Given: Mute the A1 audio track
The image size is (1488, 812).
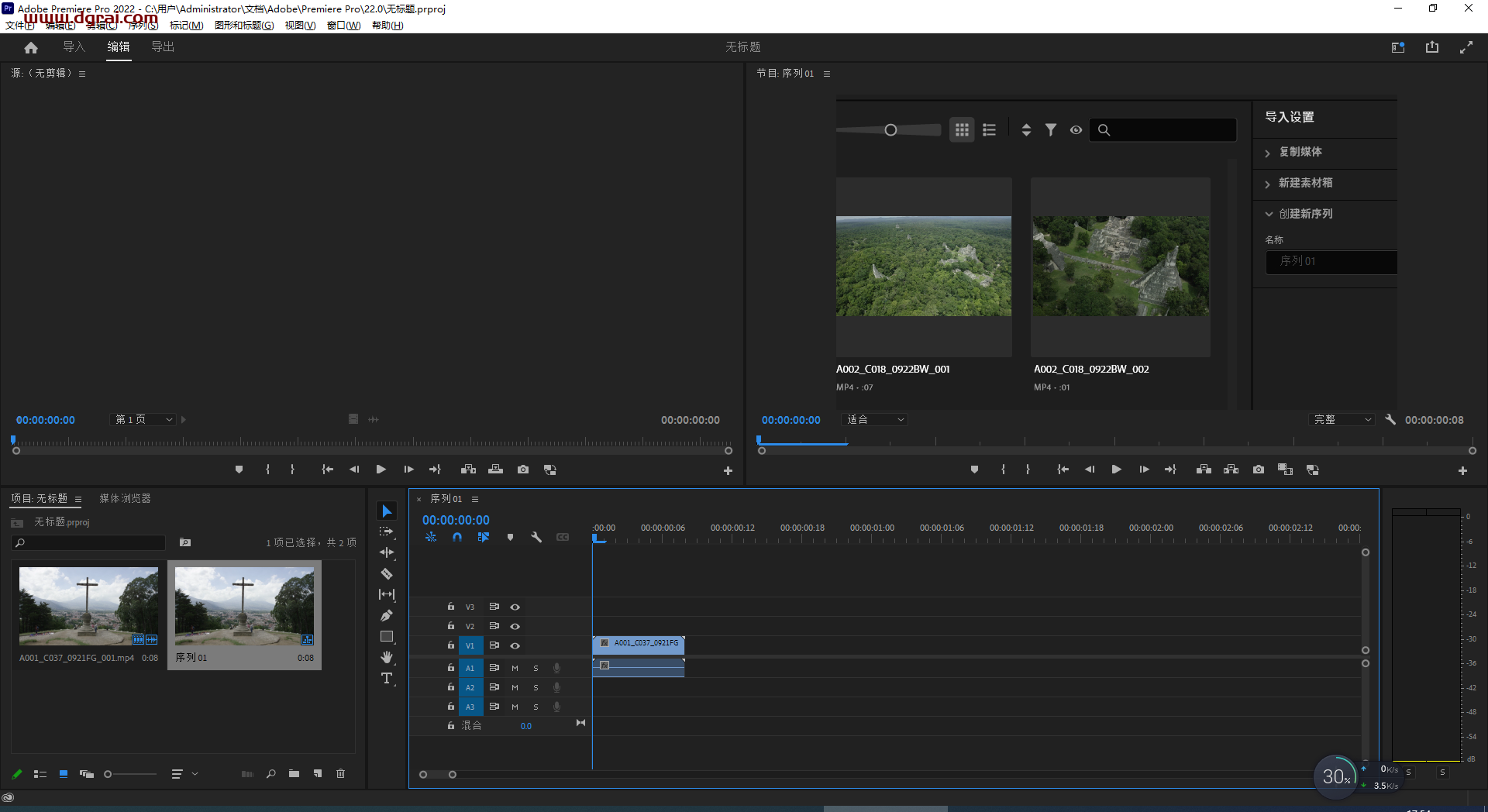Looking at the screenshot, I should click(x=515, y=667).
